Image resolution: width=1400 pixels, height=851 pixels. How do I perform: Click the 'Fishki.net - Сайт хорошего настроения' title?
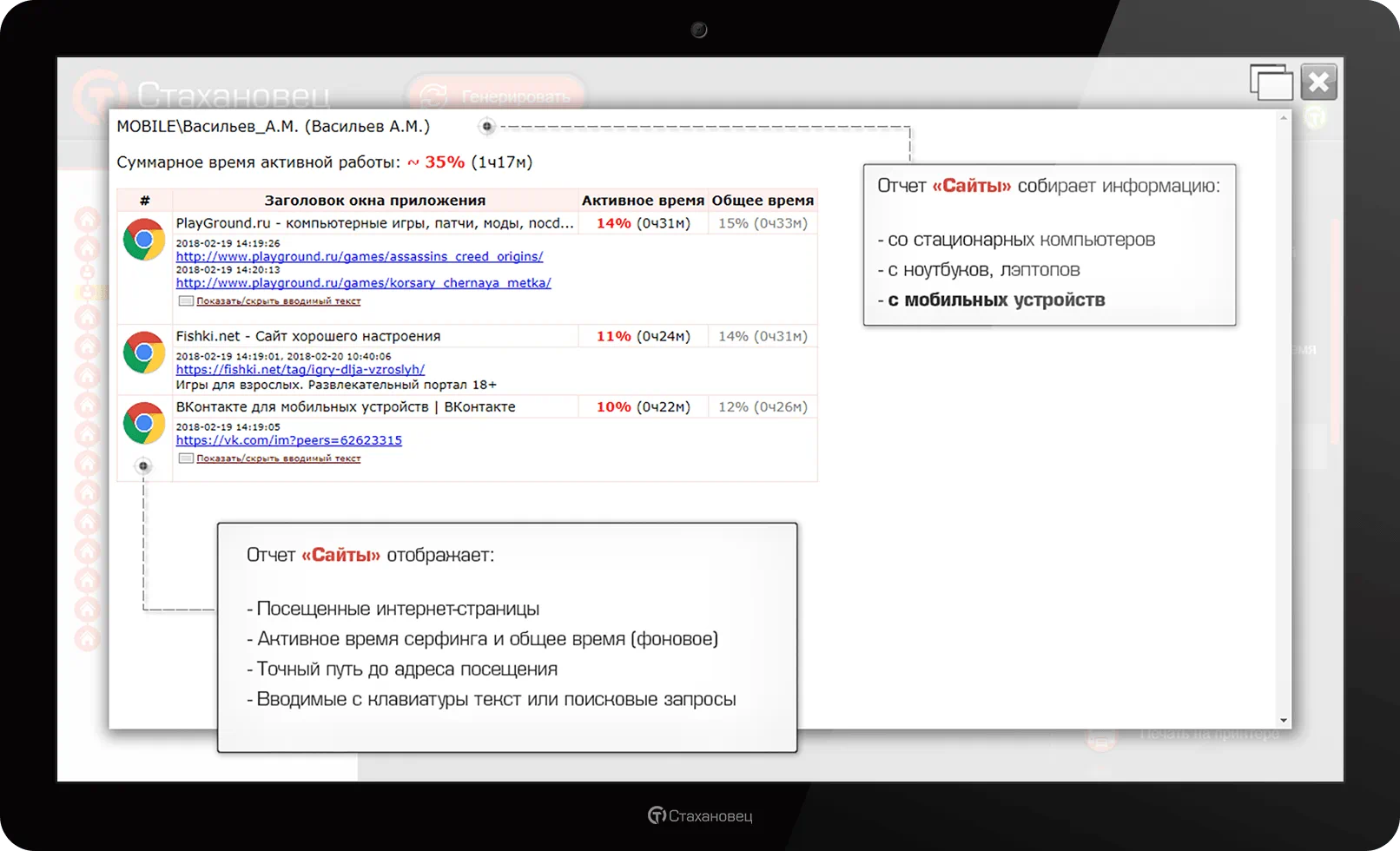pyautogui.click(x=308, y=336)
